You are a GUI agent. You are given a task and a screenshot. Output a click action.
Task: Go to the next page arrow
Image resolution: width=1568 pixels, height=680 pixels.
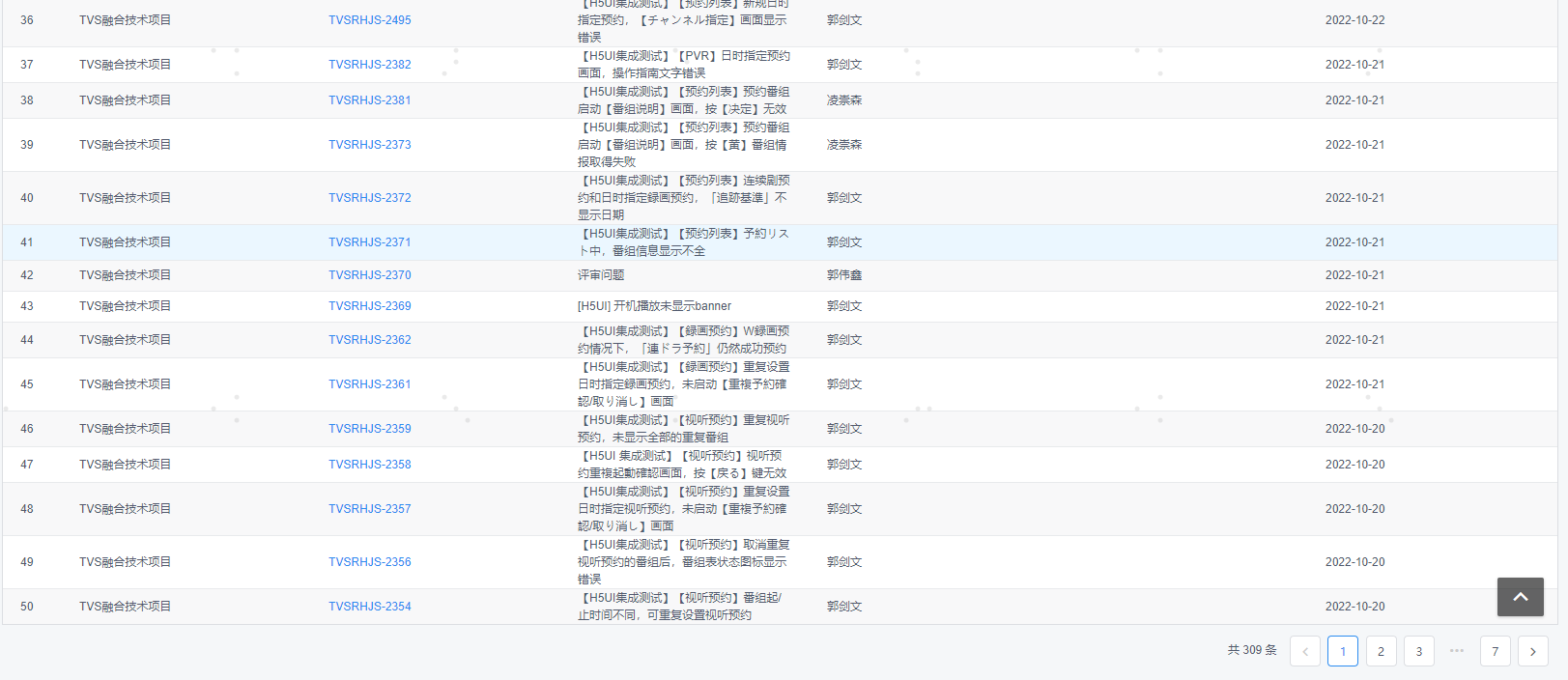click(1532, 651)
